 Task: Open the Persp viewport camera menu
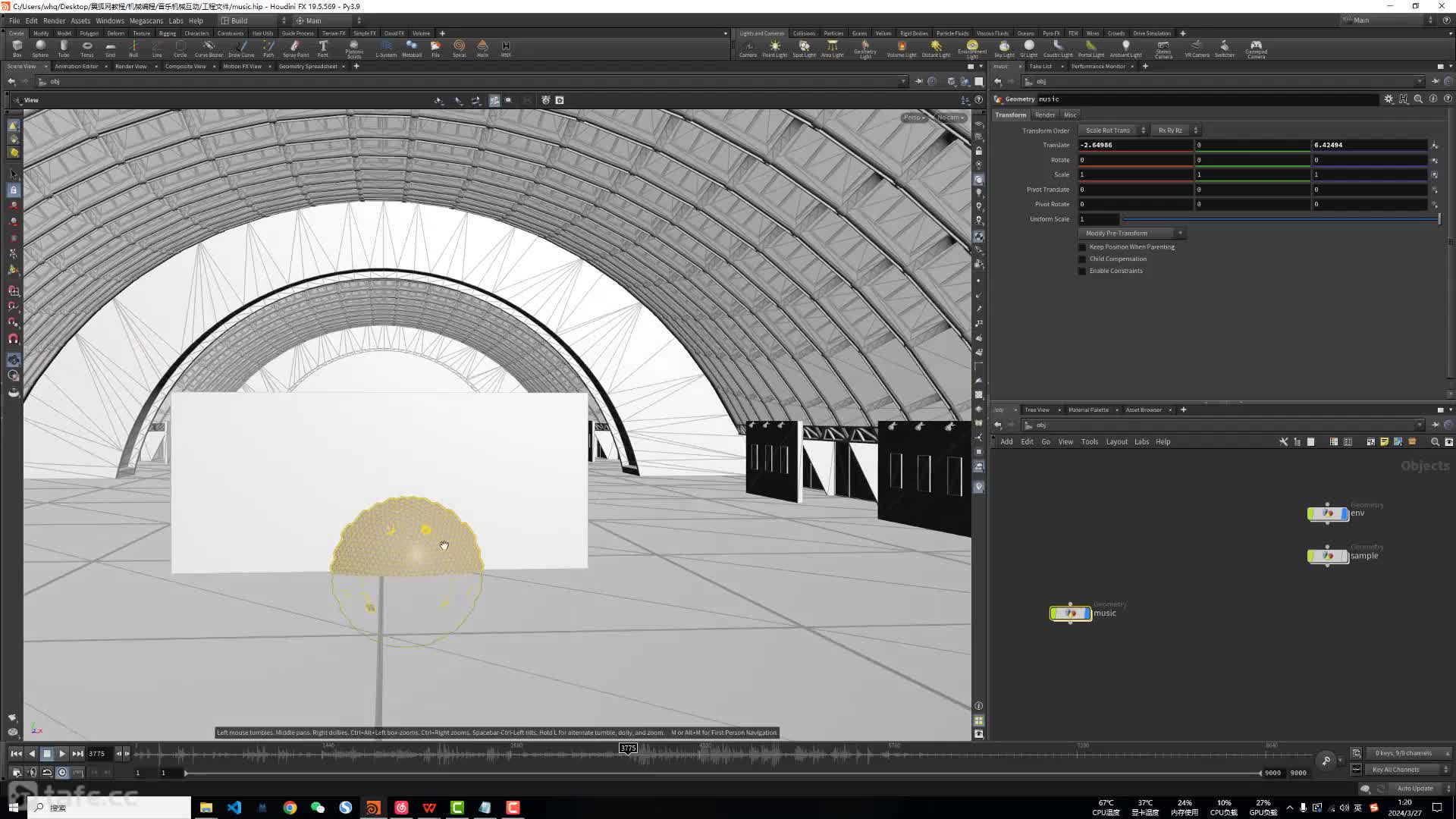pyautogui.click(x=915, y=118)
